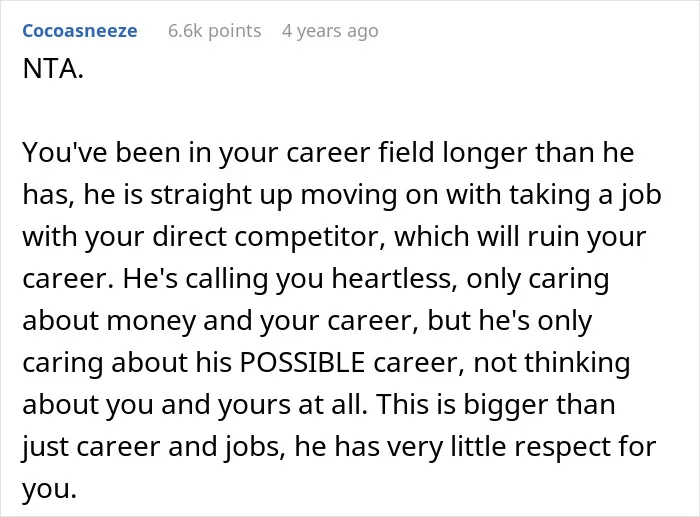
Task: Click the capitalized word POSSIBLE
Action: coord(302,362)
